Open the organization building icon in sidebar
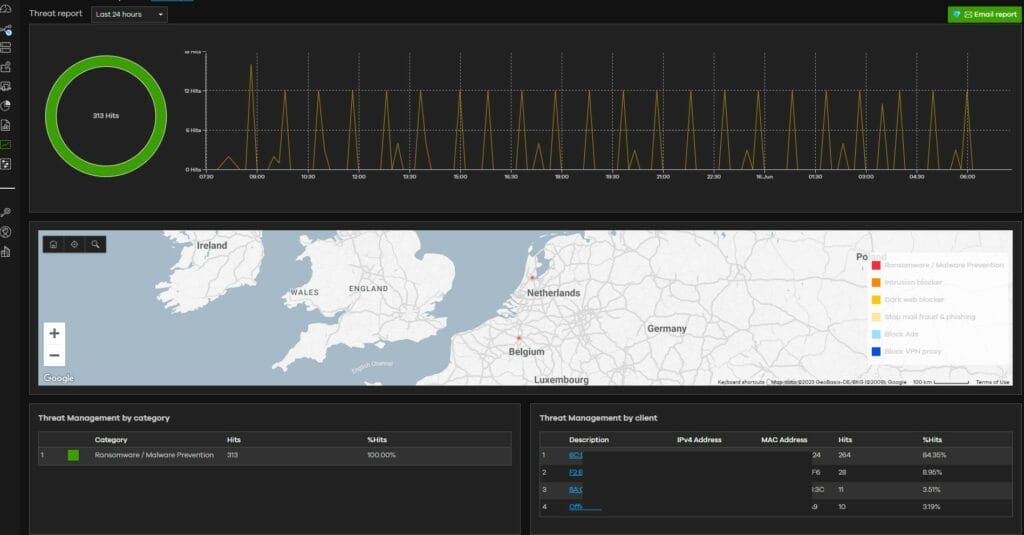The height and width of the screenshot is (535, 1024). [x=6, y=252]
